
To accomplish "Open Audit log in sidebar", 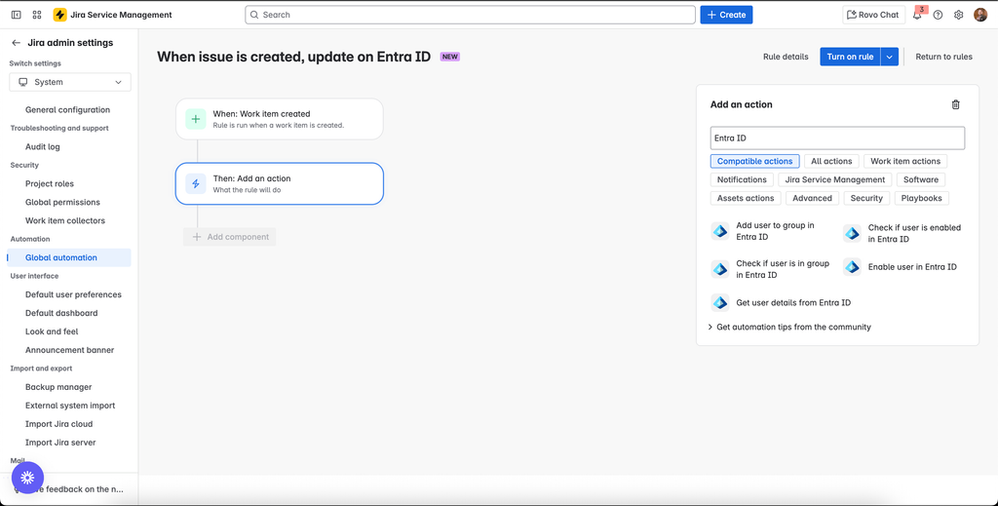I will click(43, 146).
